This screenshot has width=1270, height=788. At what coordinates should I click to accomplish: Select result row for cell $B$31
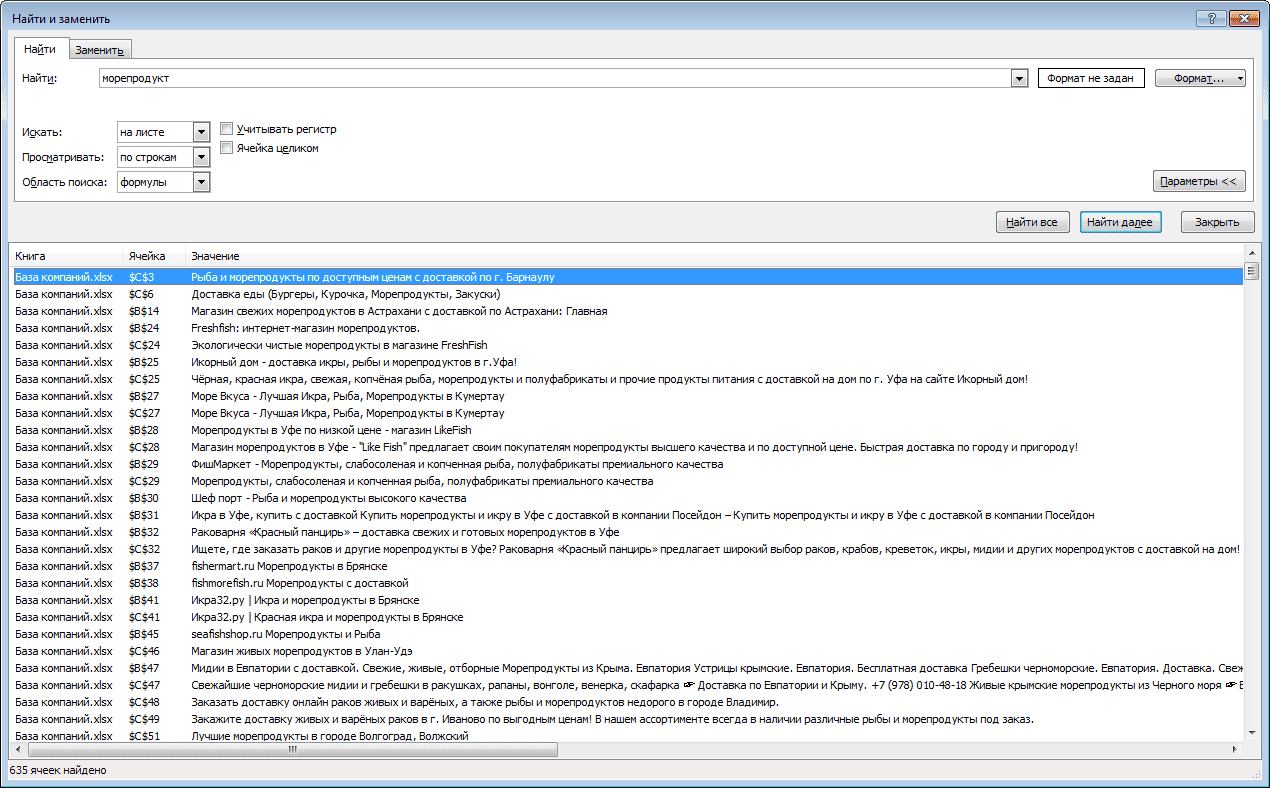(627, 515)
